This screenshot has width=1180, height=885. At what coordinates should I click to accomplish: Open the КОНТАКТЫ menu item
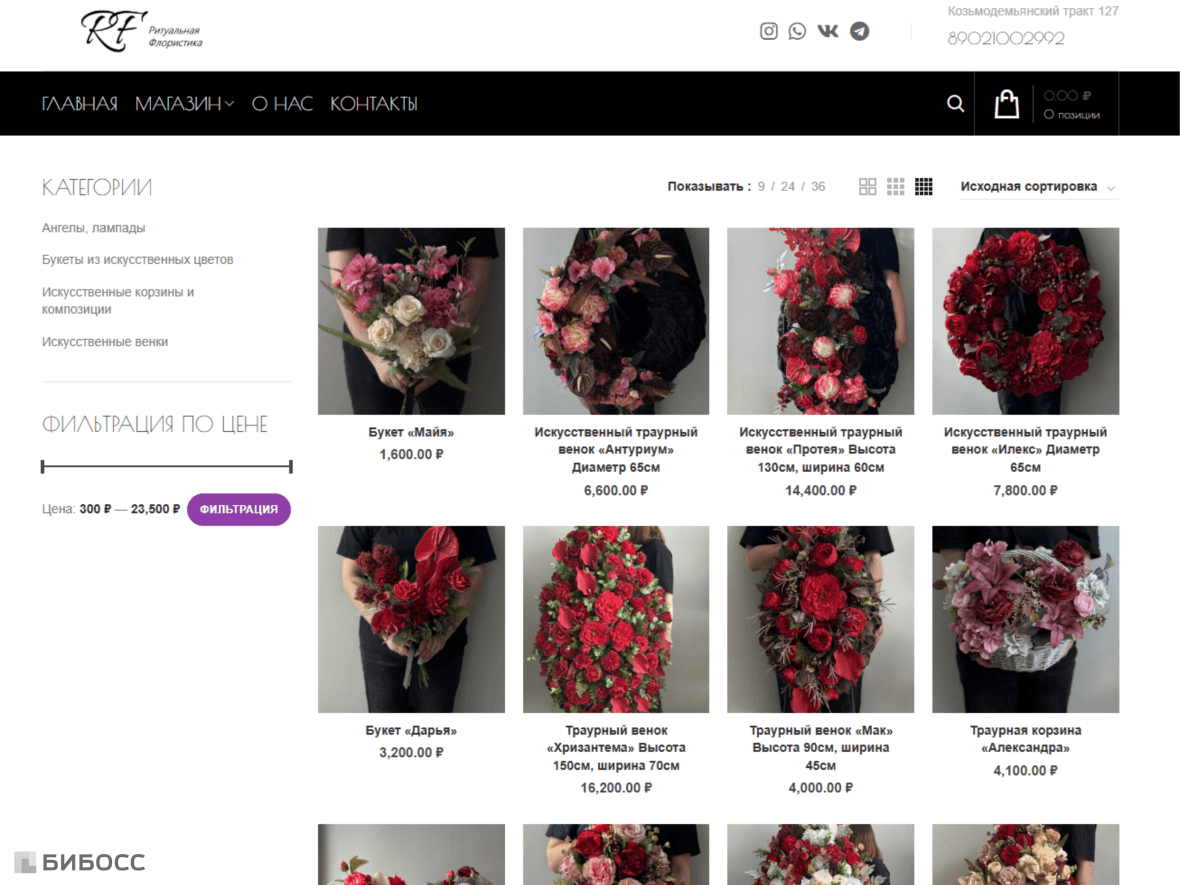tap(374, 104)
